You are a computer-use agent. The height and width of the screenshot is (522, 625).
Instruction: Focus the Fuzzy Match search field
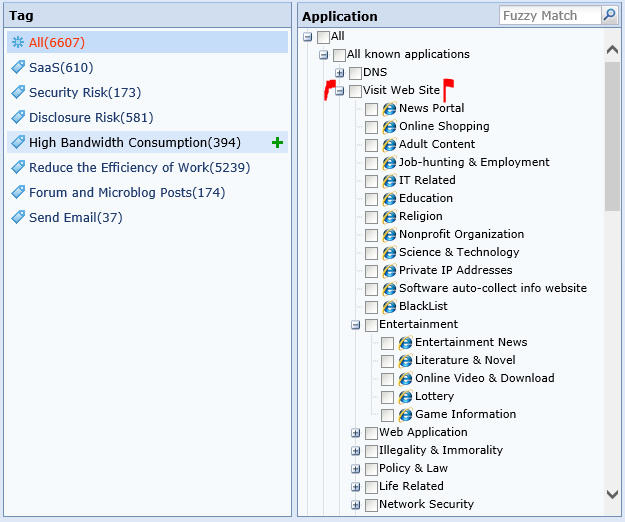[550, 15]
